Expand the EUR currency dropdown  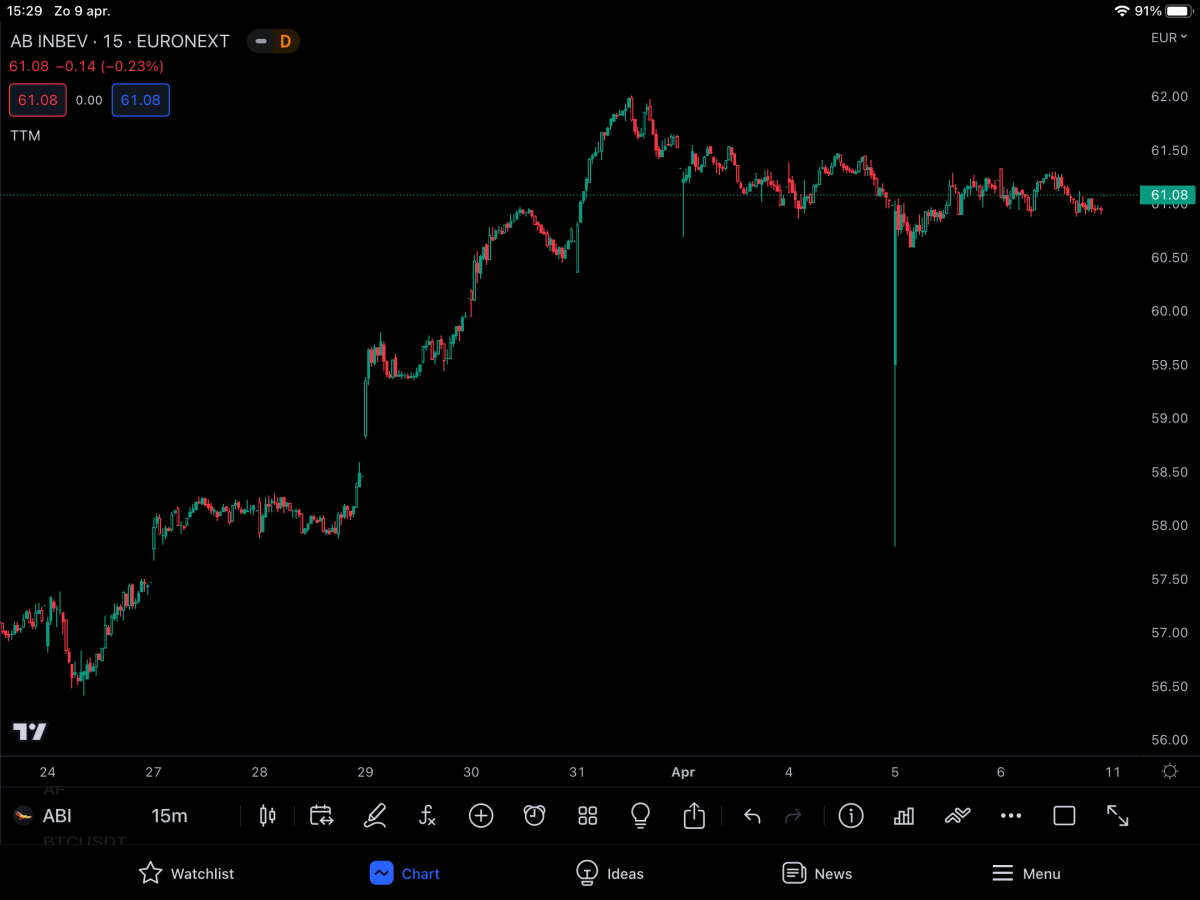pyautogui.click(x=1168, y=38)
